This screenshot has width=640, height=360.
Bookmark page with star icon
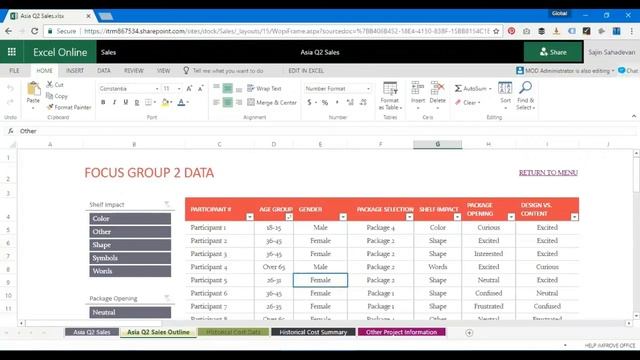pos(496,31)
